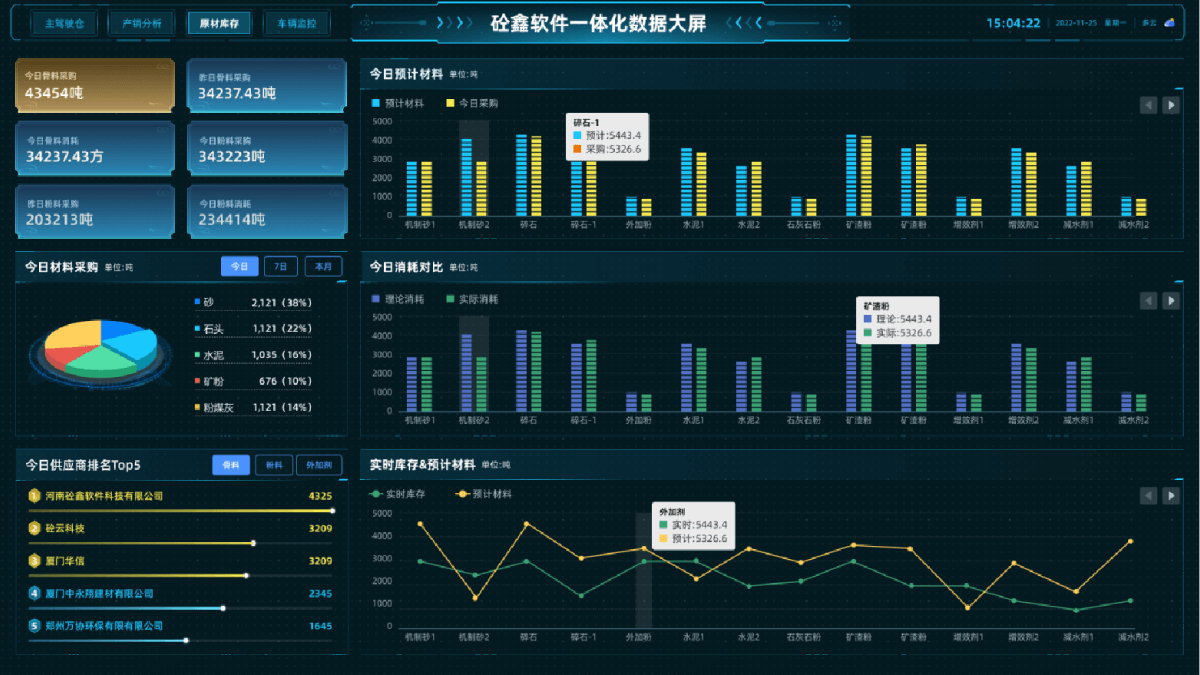Toggle the 实际消耗 green legend series
1200x675 pixels.
[472, 299]
